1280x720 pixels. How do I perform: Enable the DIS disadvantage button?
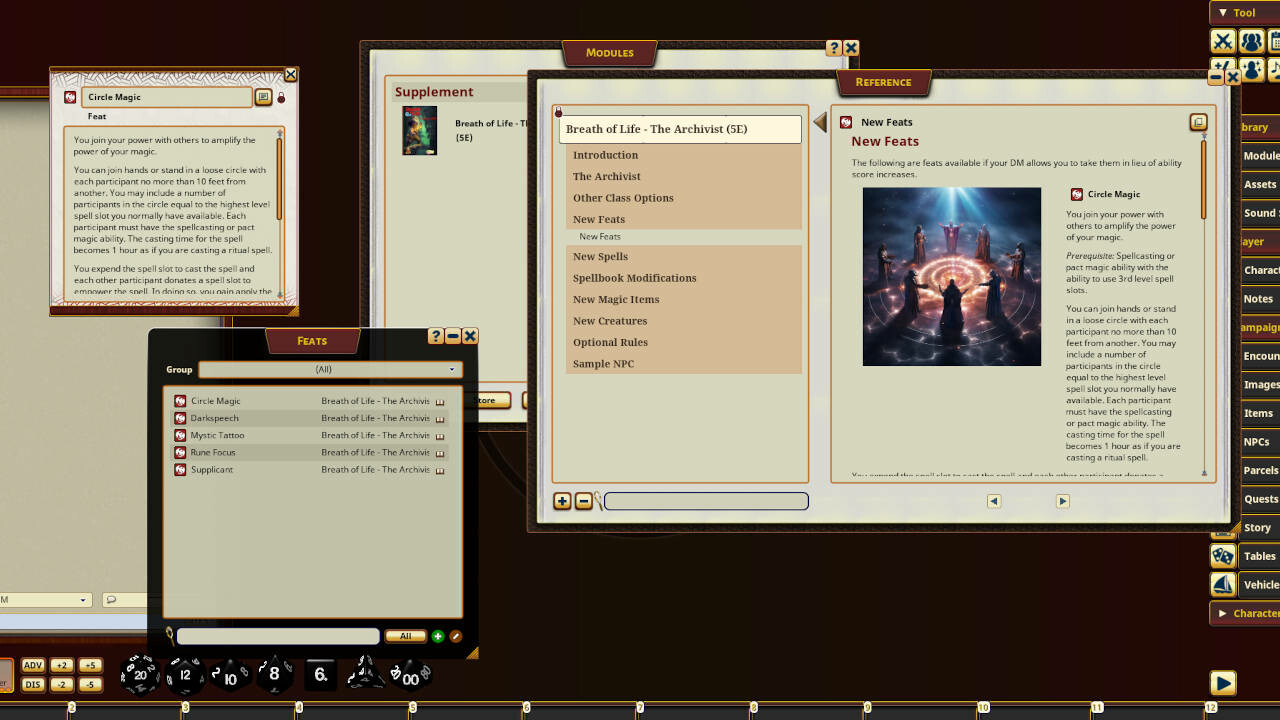pos(33,684)
